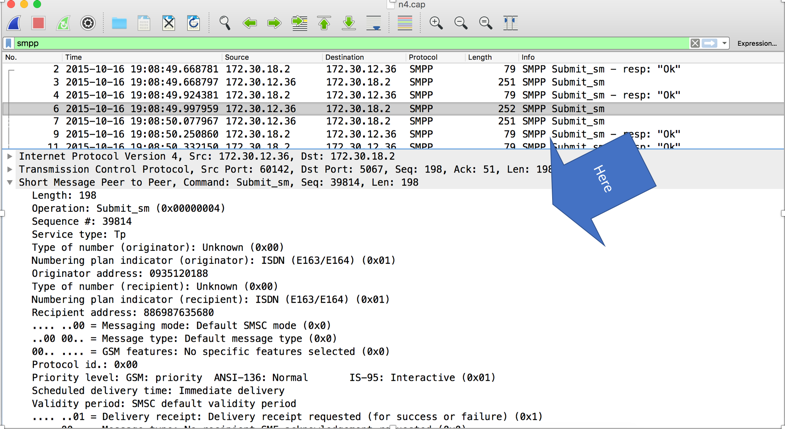The height and width of the screenshot is (429, 785).
Task: Select Recipient address: 886987635680 field
Action: [x=123, y=312]
